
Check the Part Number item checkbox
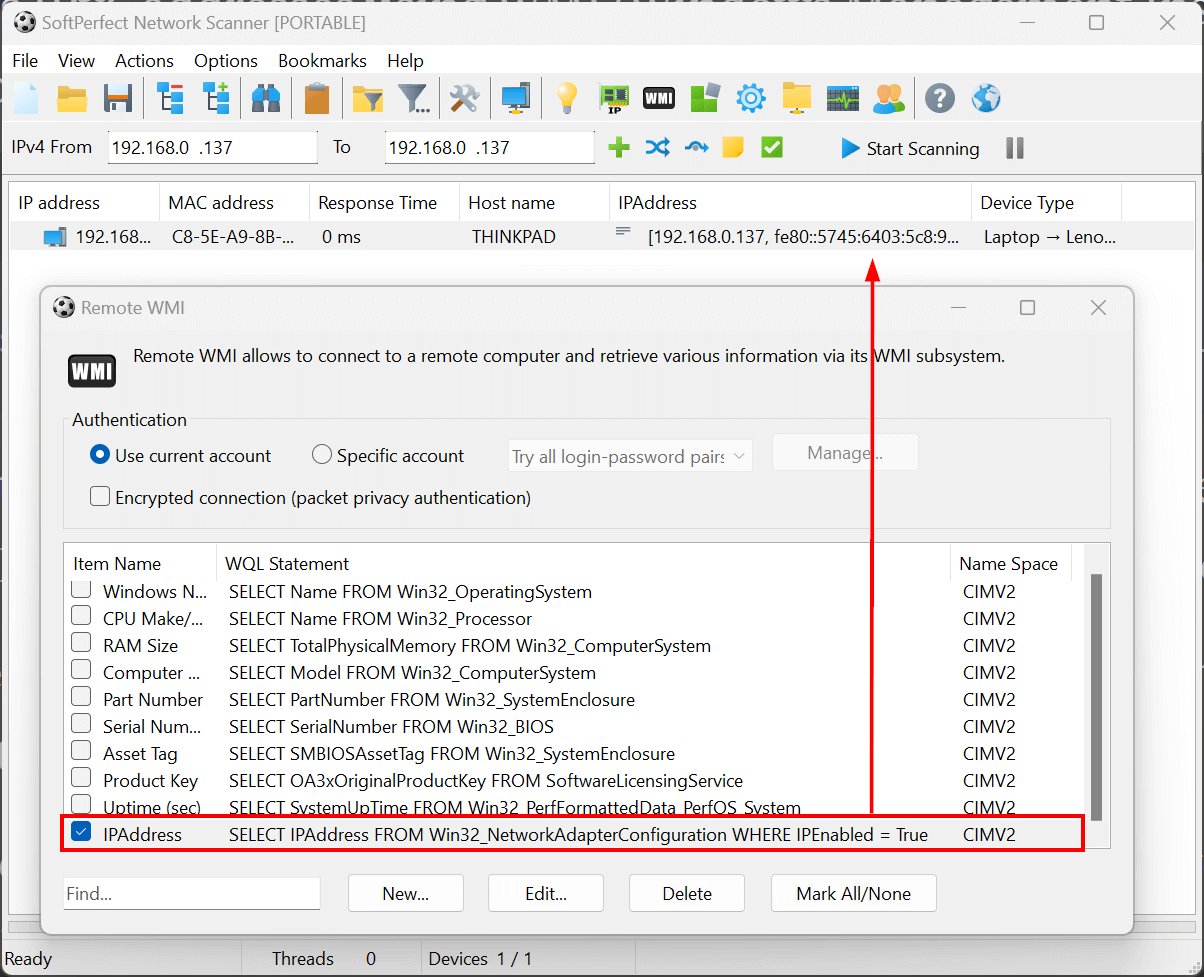[82, 698]
